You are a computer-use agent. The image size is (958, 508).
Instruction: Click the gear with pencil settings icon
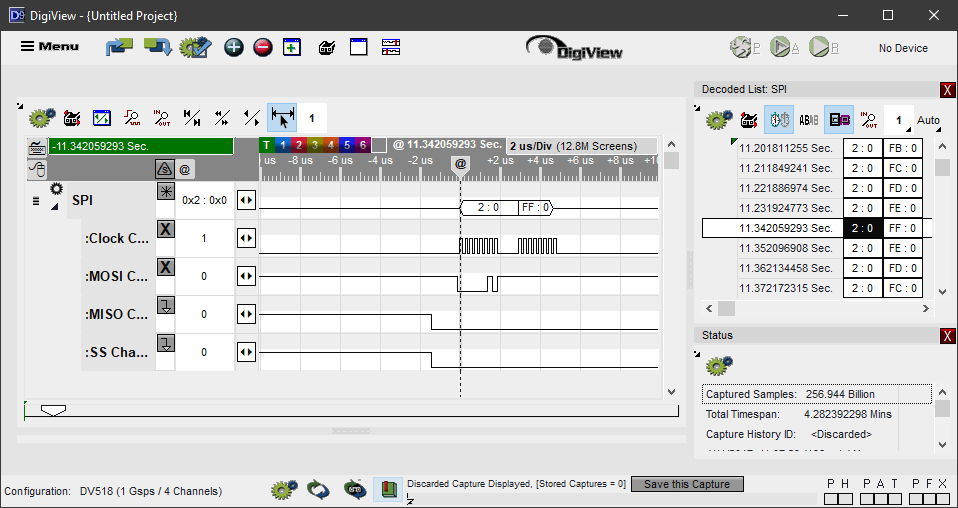pyautogui.click(x=195, y=47)
